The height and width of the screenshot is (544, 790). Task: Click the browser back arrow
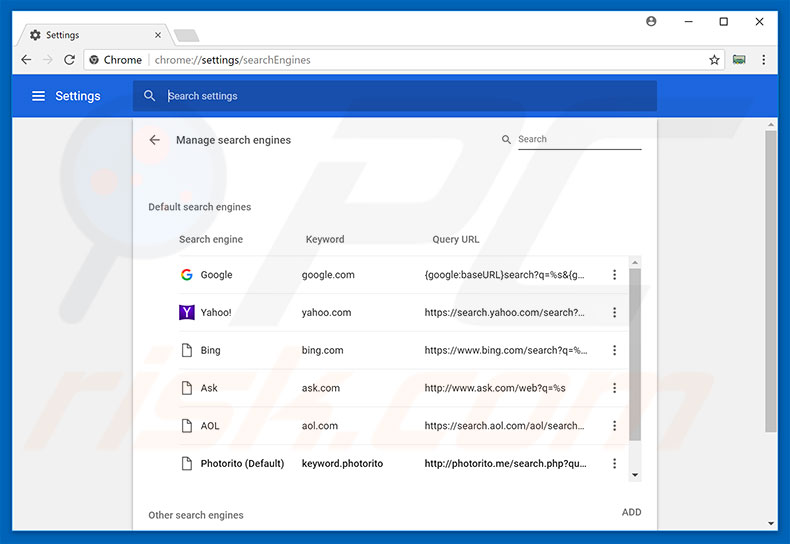pos(26,60)
